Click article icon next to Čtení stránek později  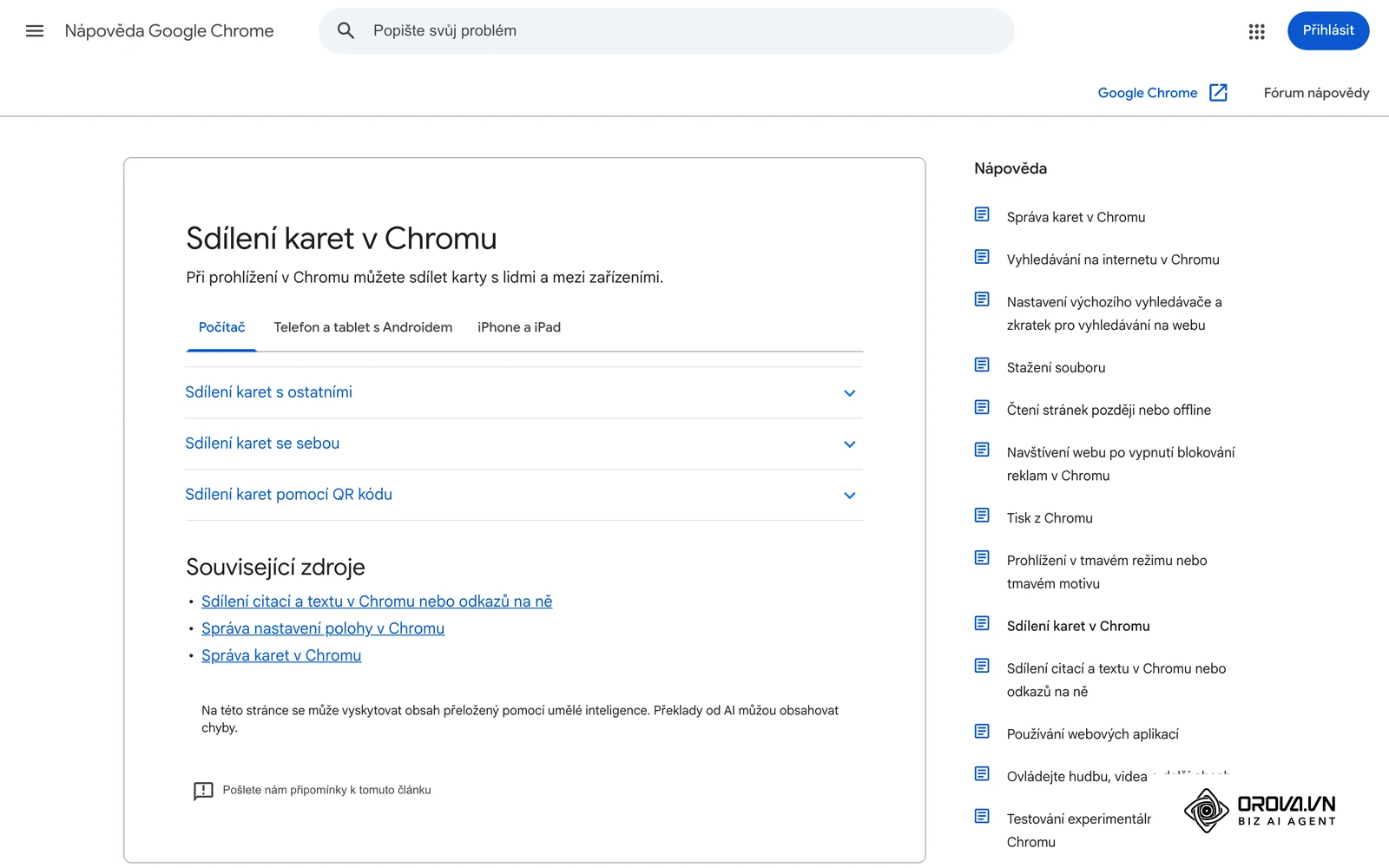point(982,407)
